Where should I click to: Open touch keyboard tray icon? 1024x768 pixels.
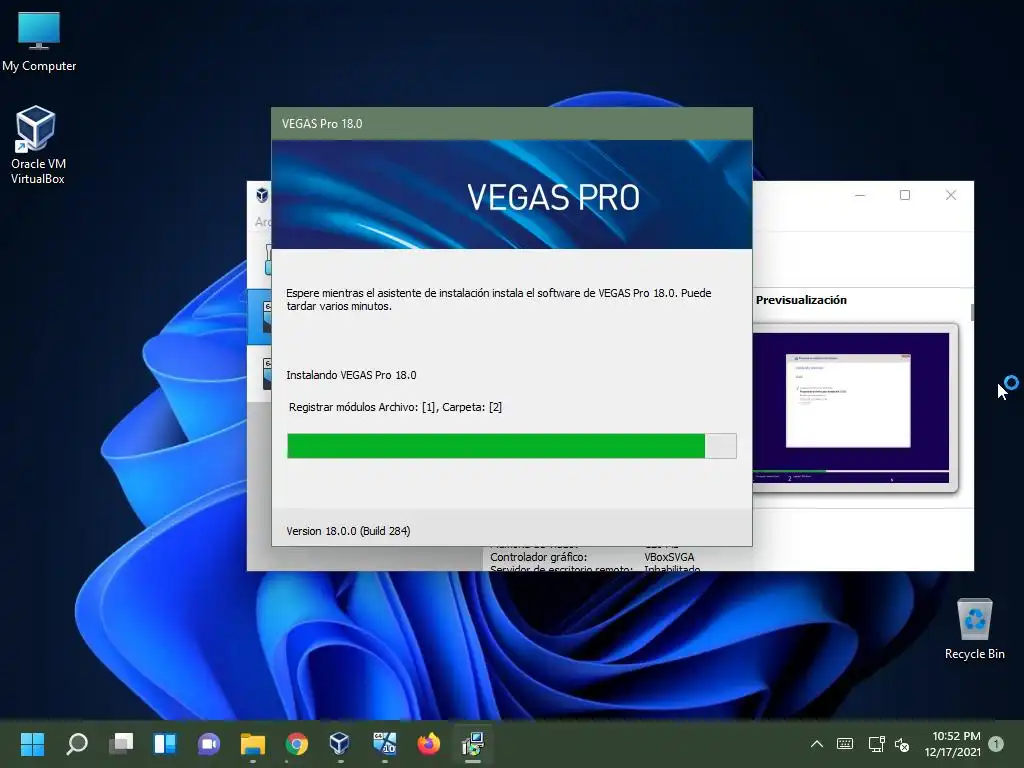[x=845, y=744]
